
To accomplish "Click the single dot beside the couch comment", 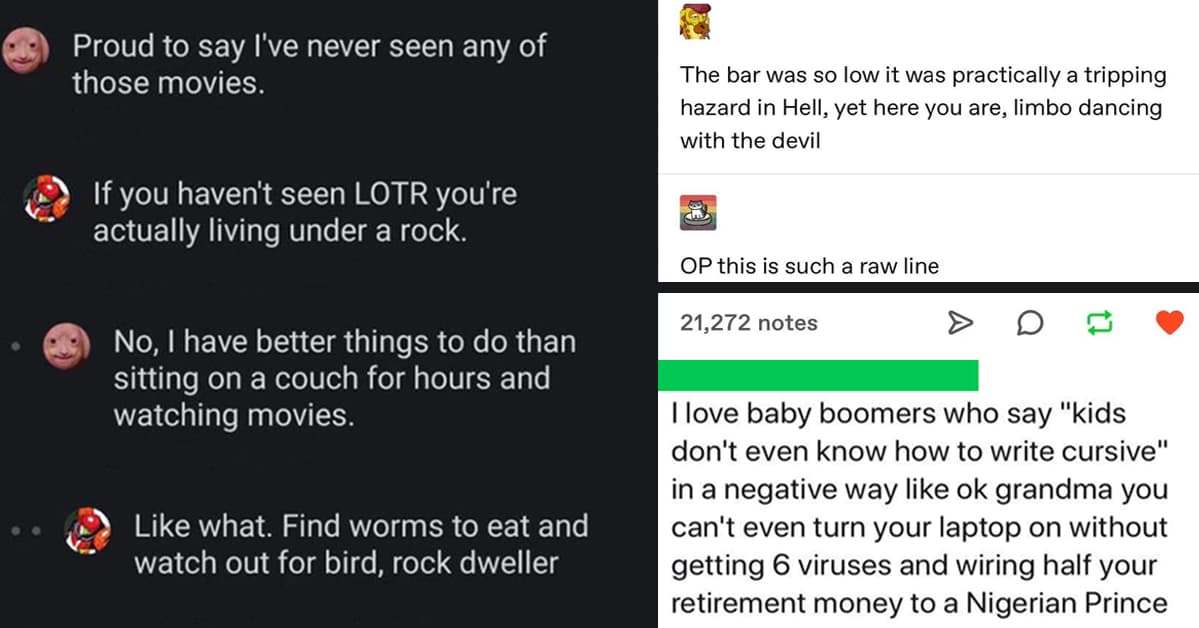I will coord(14,351).
